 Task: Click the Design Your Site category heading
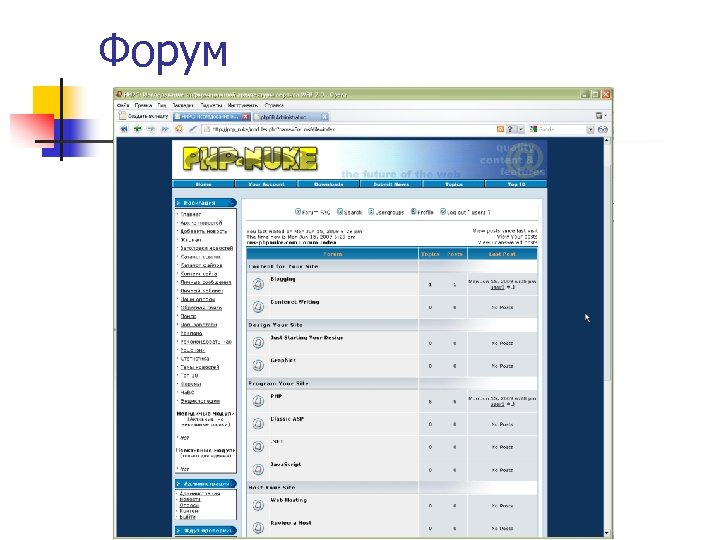[x=276, y=325]
